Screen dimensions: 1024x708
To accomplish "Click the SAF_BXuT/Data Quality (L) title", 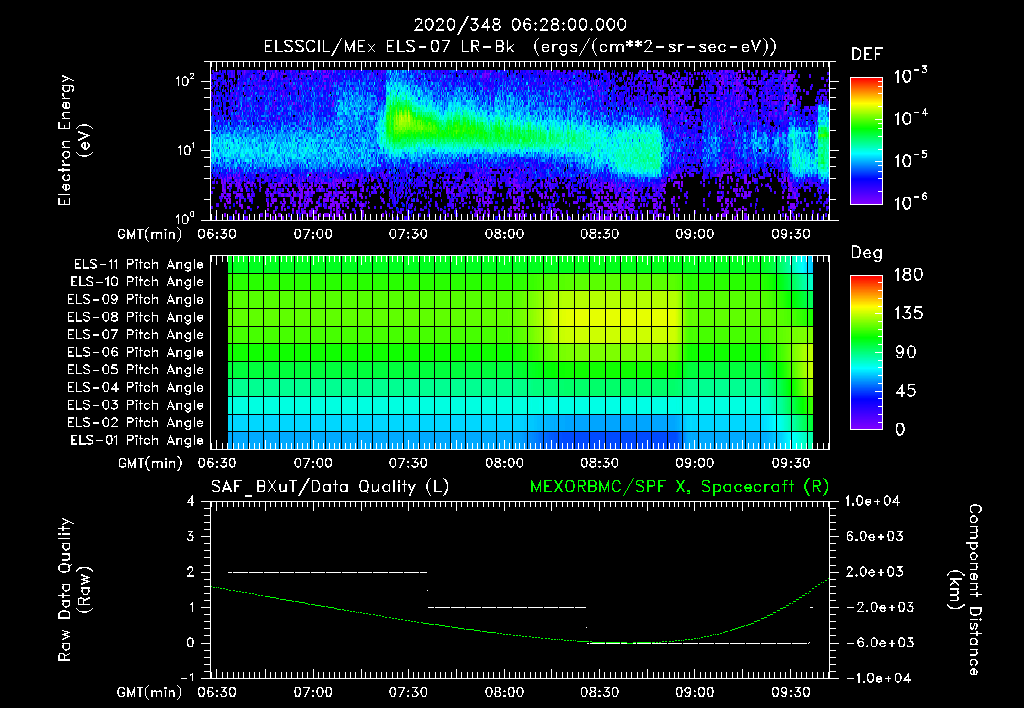I will click(x=330, y=487).
